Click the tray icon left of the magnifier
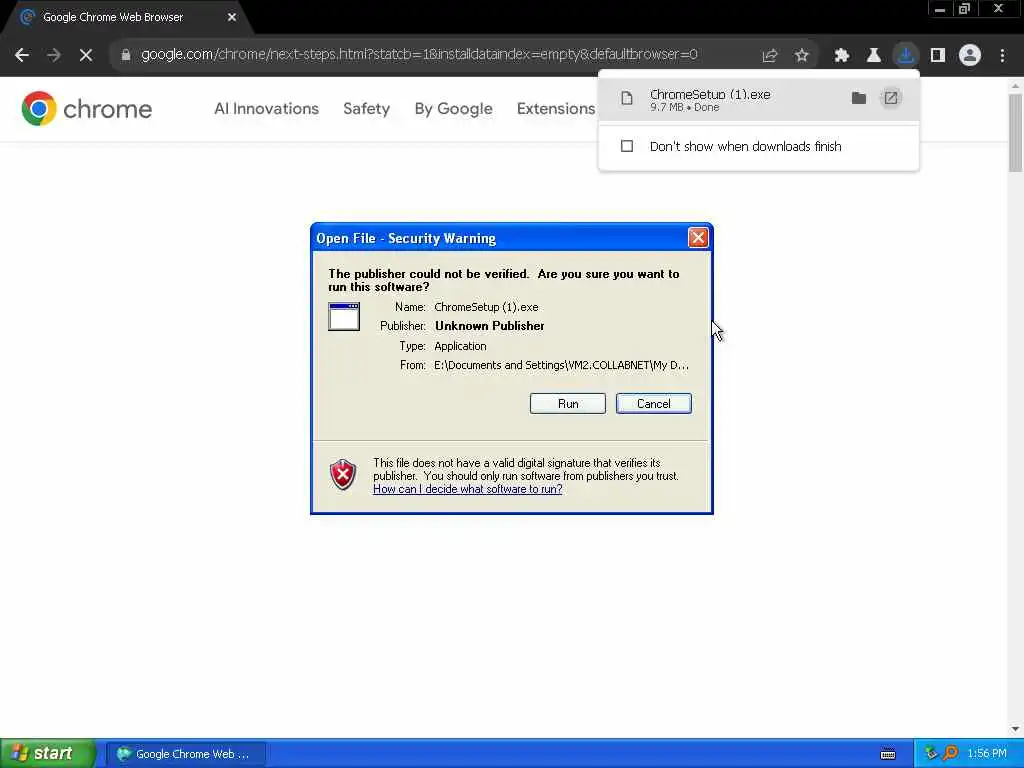Image resolution: width=1024 pixels, height=768 pixels. point(931,754)
